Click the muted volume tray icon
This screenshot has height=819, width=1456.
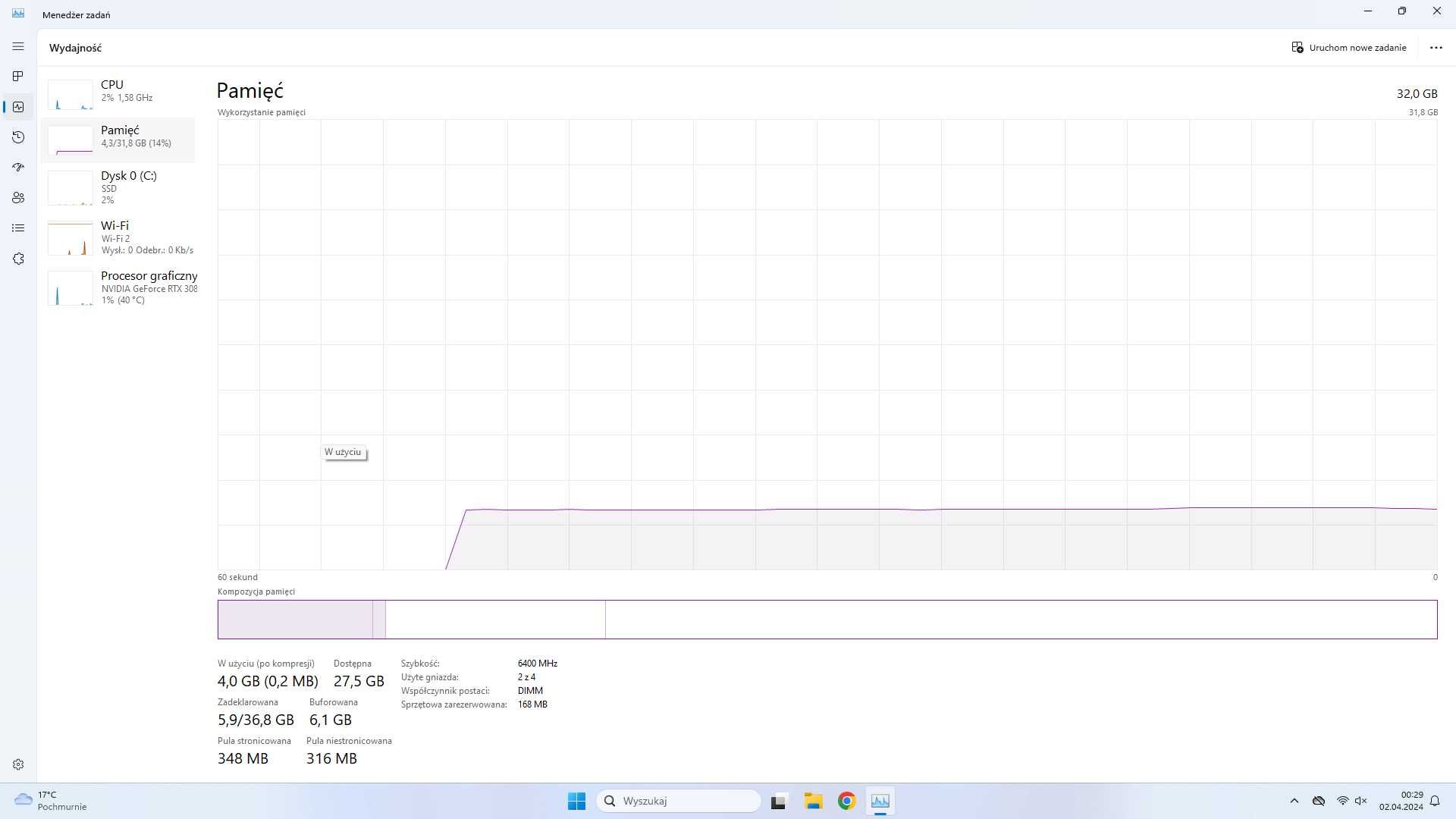pos(1361,801)
